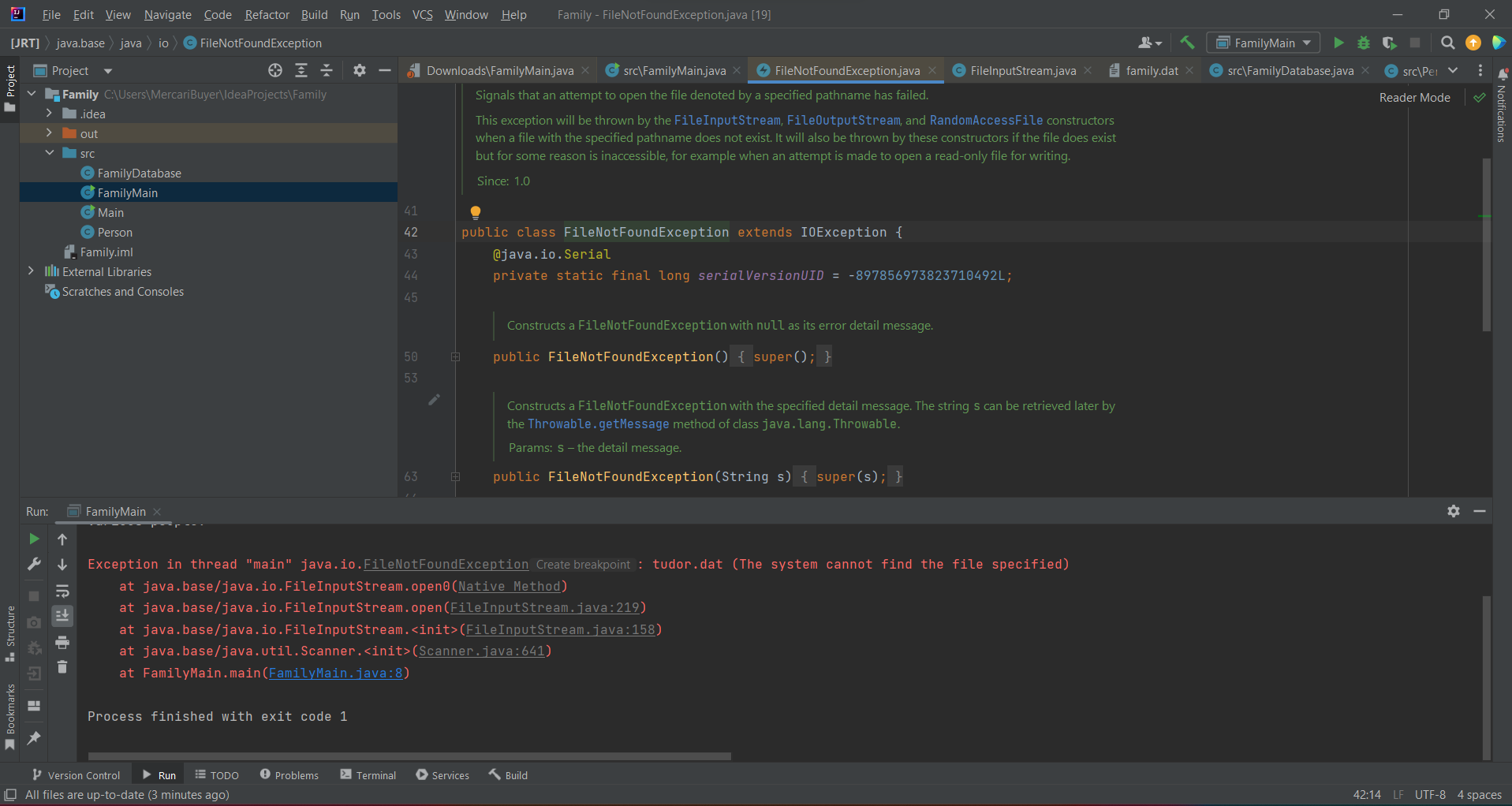This screenshot has height=806, width=1512.
Task: Open FamilyMain.java:8 from the stack trace
Action: (335, 673)
